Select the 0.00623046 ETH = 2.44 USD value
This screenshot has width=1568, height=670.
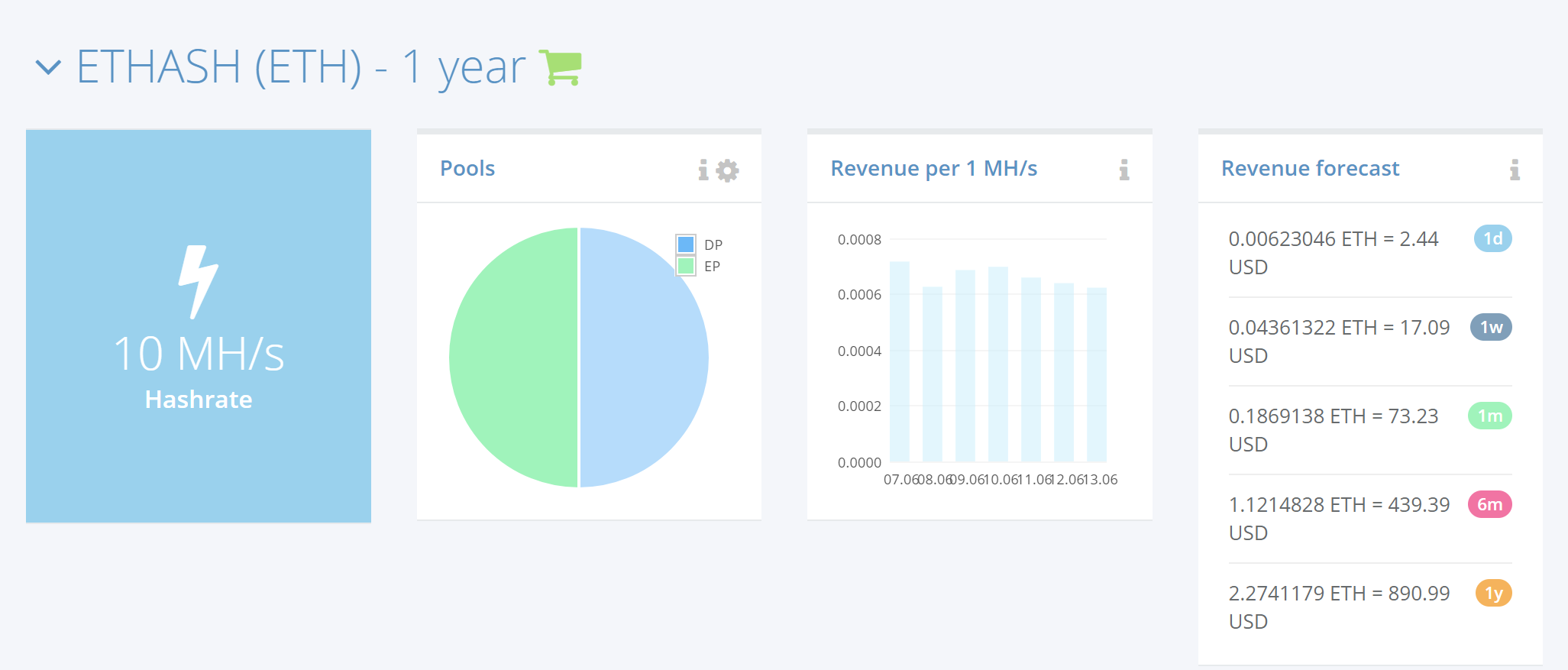[1334, 253]
